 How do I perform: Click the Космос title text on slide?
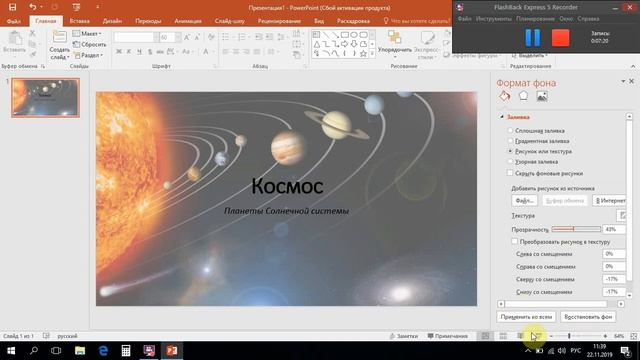[287, 187]
